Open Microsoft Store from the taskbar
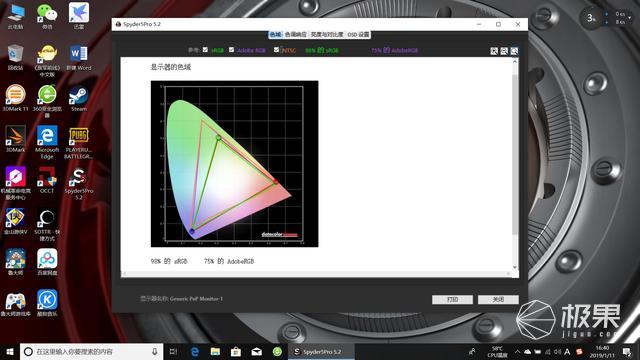The width and height of the screenshot is (640, 360). 236,351
